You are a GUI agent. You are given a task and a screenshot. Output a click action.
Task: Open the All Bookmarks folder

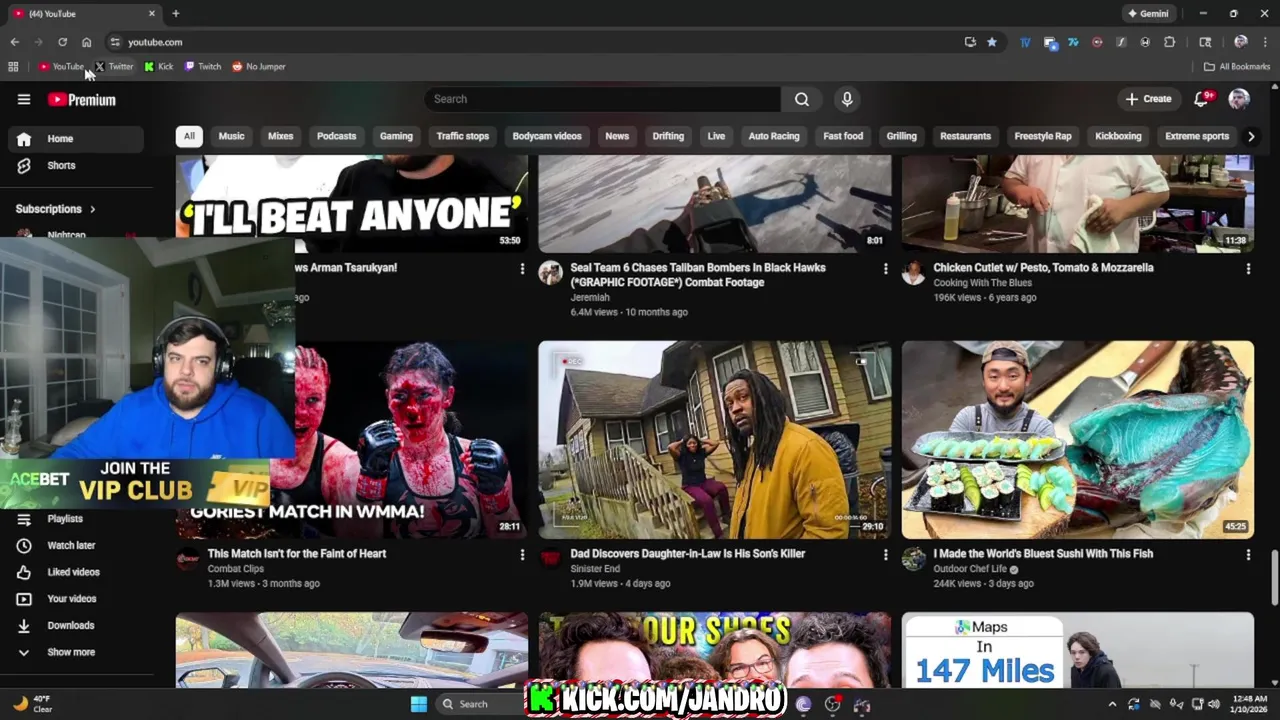[x=1237, y=66]
